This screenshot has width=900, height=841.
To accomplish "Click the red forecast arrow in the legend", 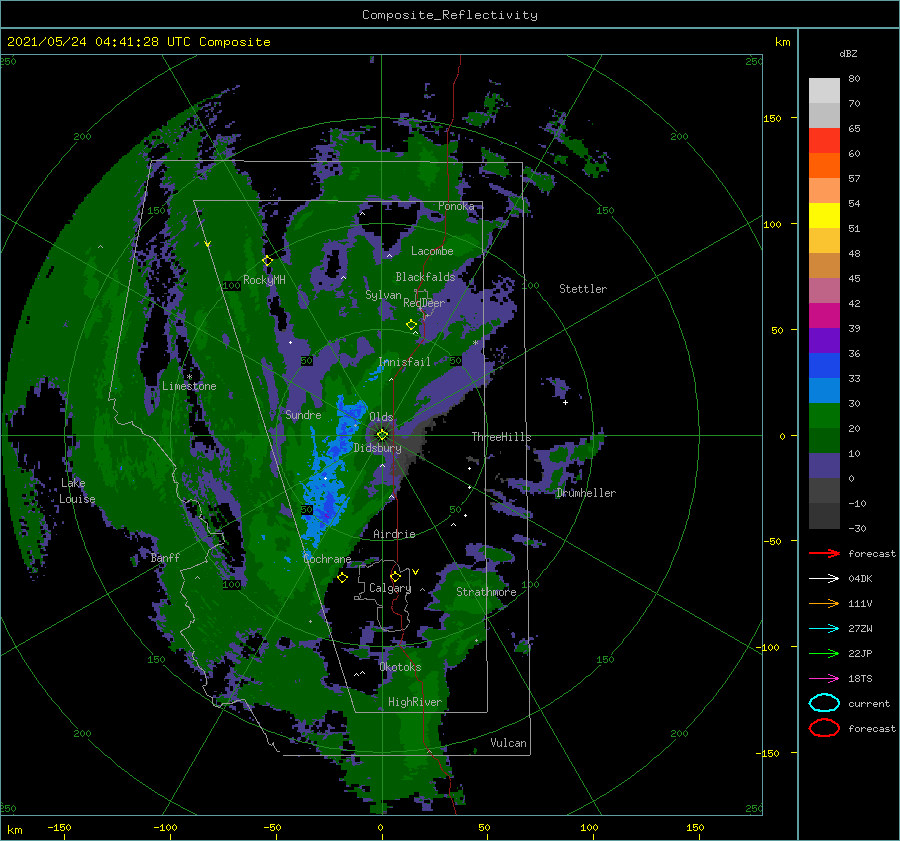I will pyautogui.click(x=825, y=553).
